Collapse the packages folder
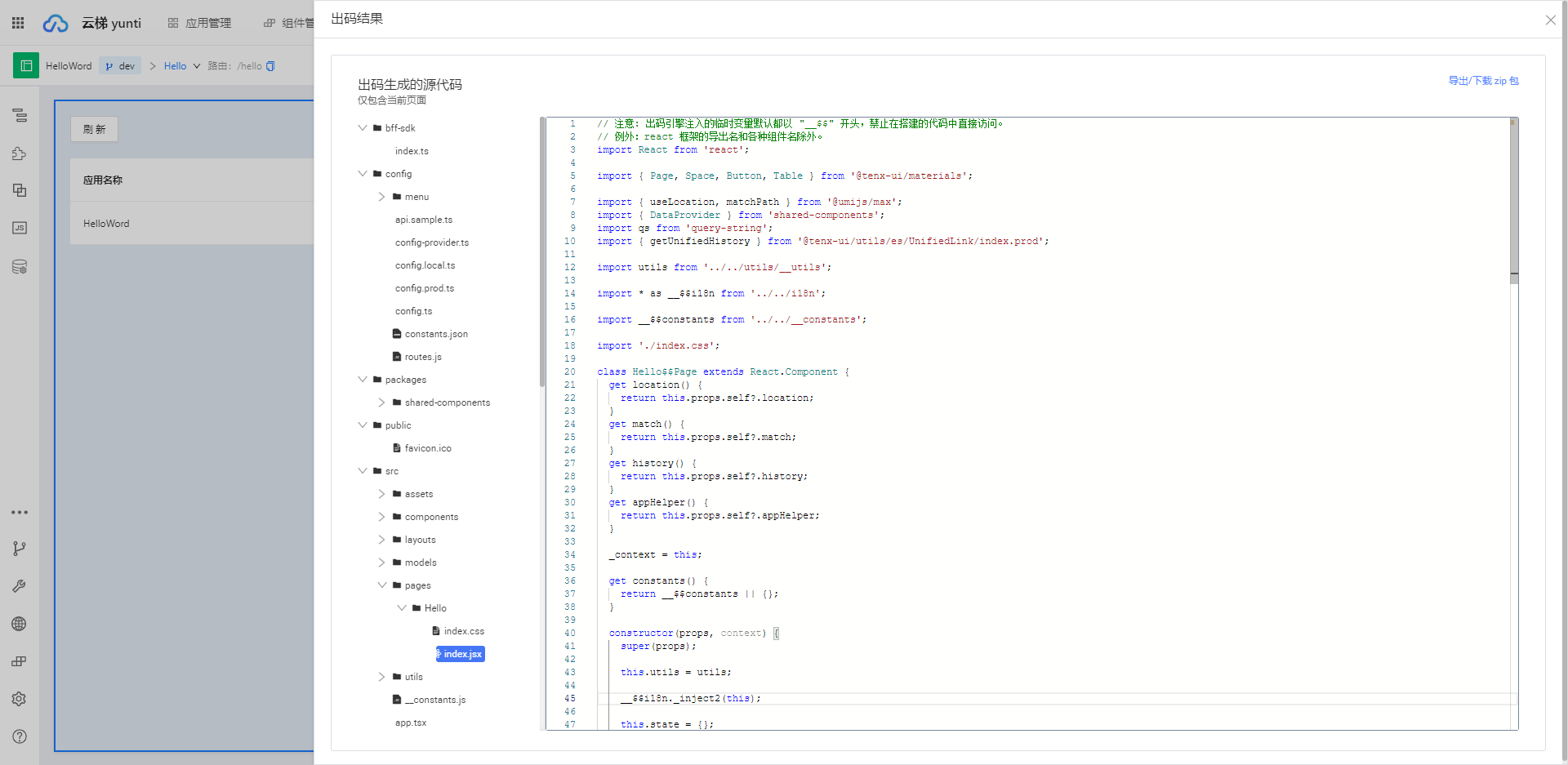 pyautogui.click(x=363, y=379)
